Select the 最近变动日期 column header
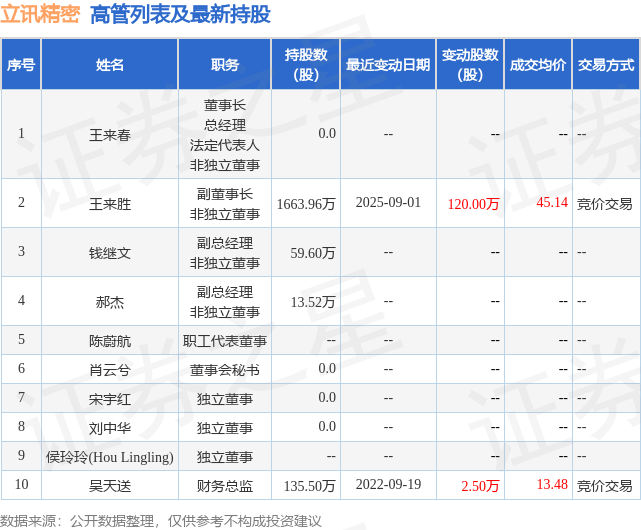Screen dimensions: 641x530 pos(388,64)
